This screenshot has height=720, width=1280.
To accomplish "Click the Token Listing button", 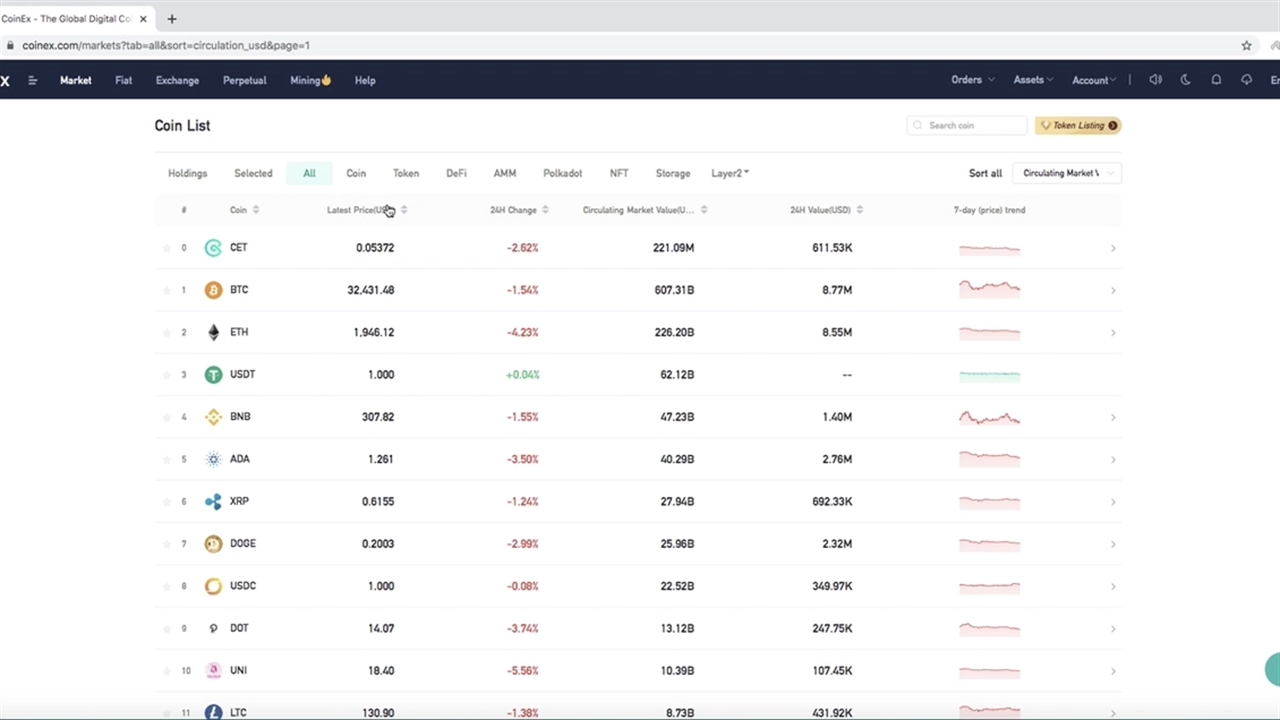I will tap(1078, 126).
